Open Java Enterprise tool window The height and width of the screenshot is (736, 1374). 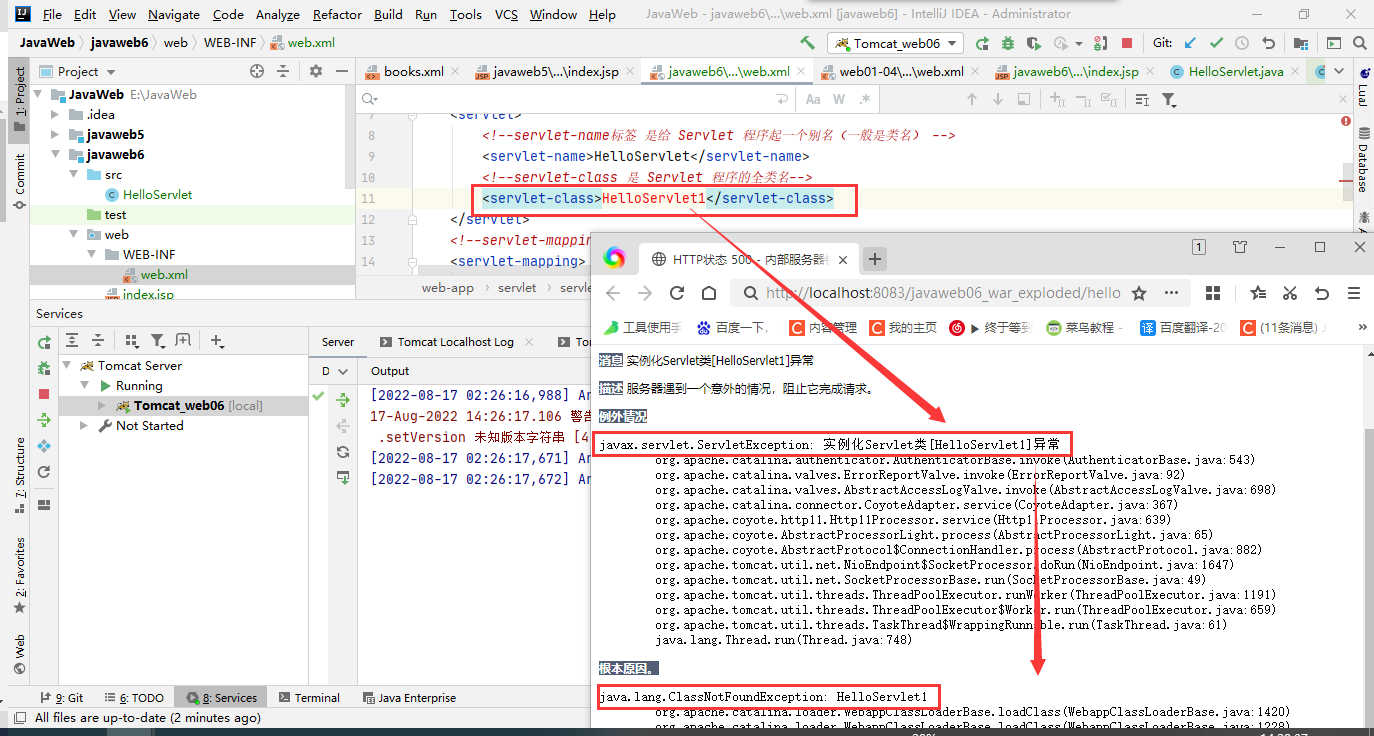pyautogui.click(x=409, y=698)
